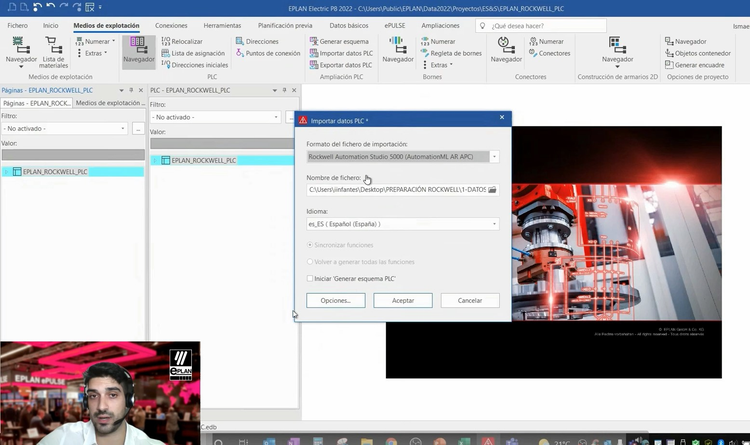Open Filtro dropdown in Páginas panel

click(x=123, y=129)
